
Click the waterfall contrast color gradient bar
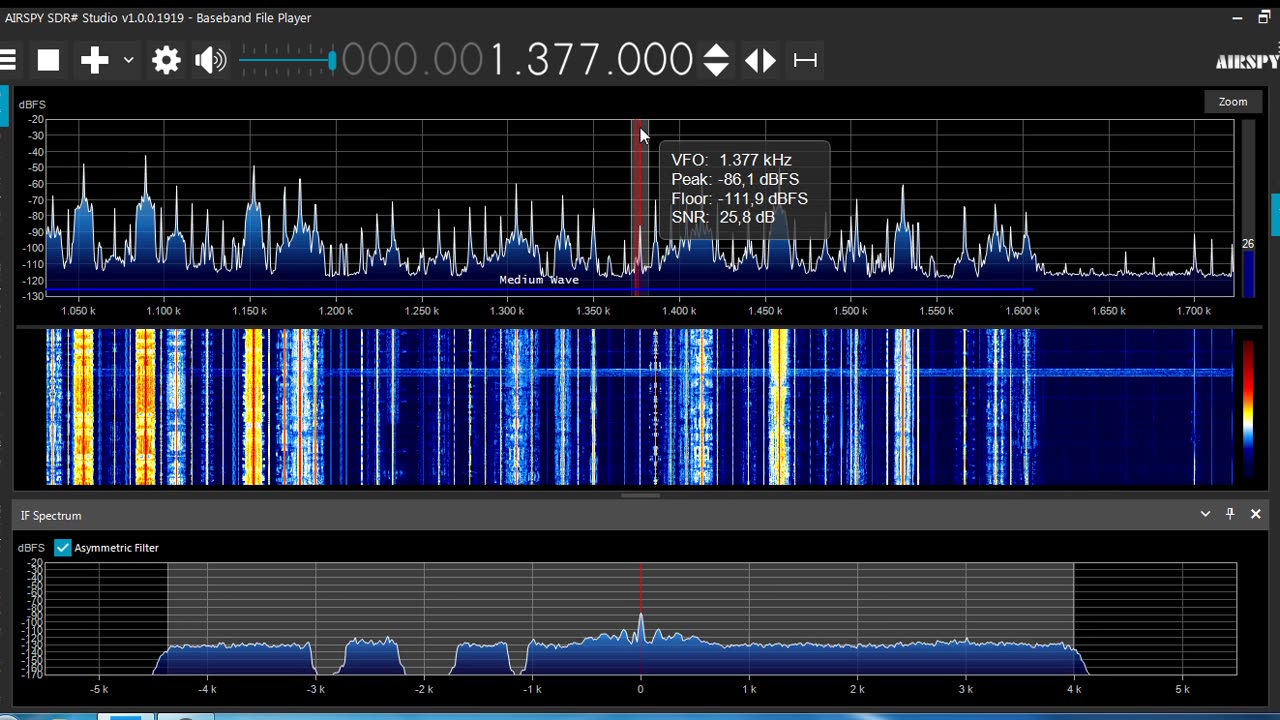coord(1248,410)
